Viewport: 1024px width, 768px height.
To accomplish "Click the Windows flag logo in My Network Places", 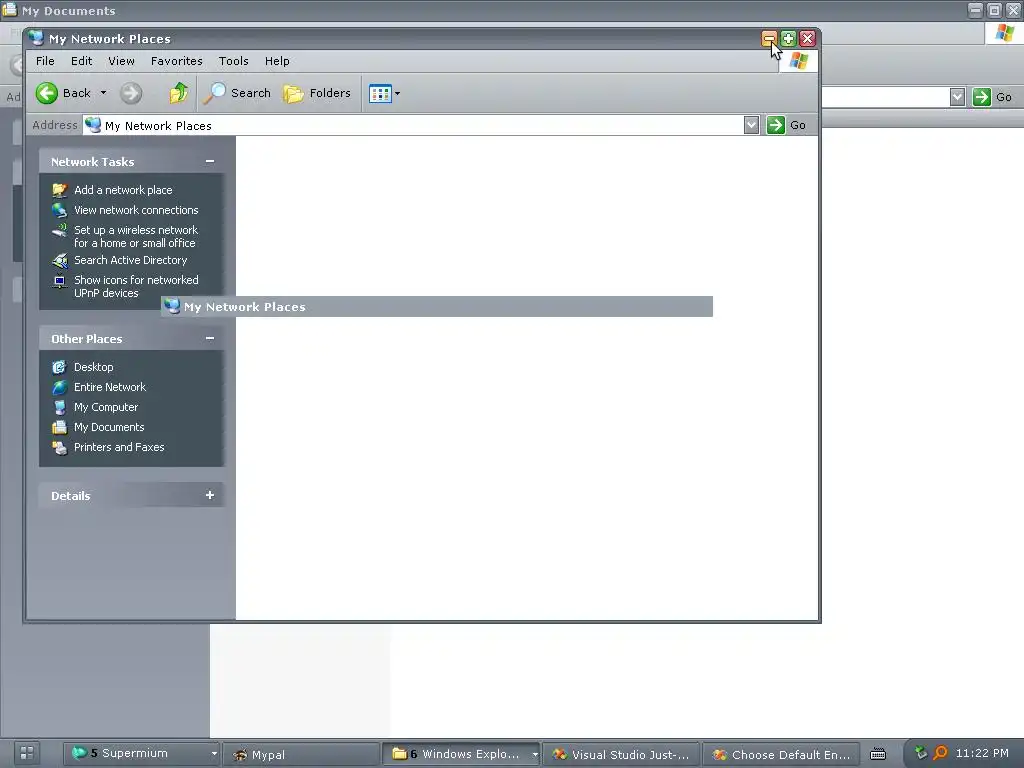I will click(x=798, y=61).
